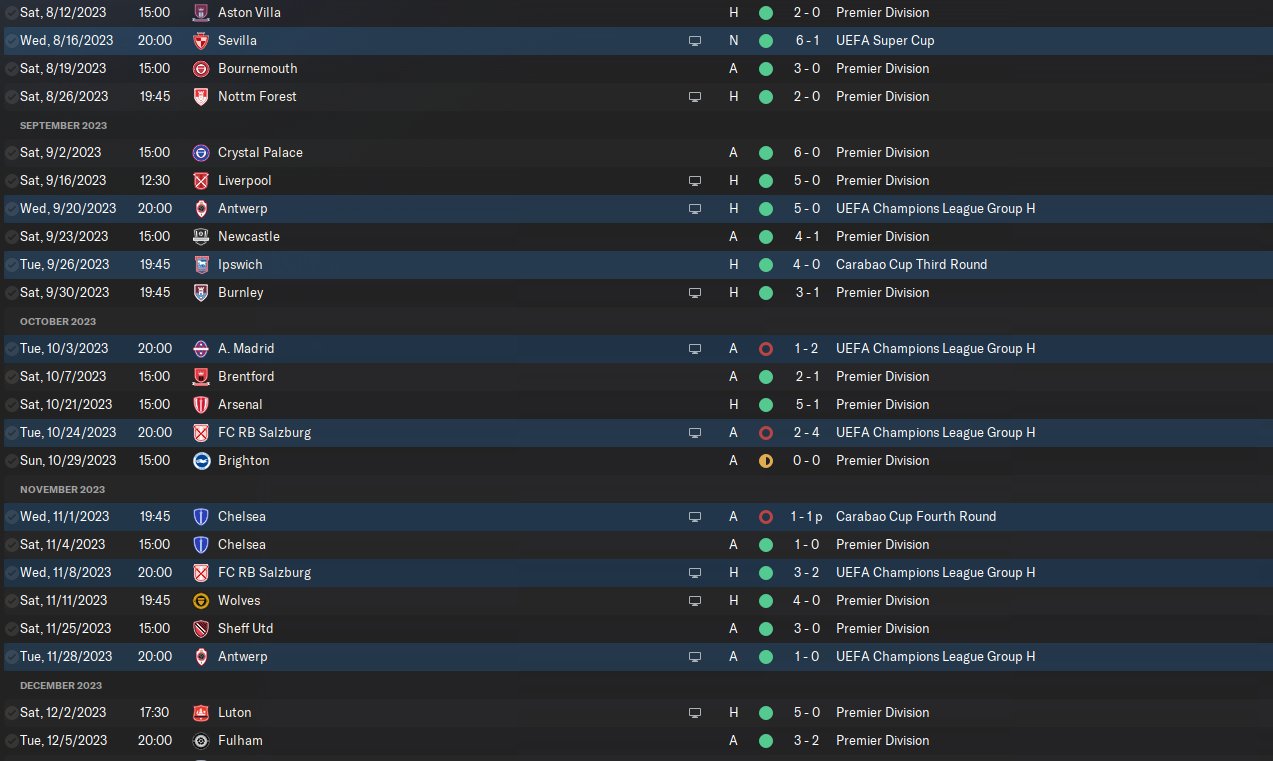Toggle check mark on Crystal Palace fixture row

[x=11, y=153]
